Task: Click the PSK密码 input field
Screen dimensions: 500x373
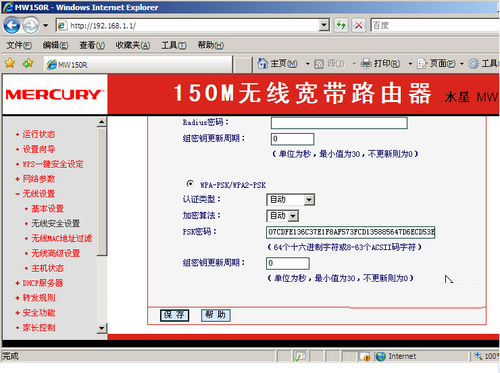Action: [350, 232]
